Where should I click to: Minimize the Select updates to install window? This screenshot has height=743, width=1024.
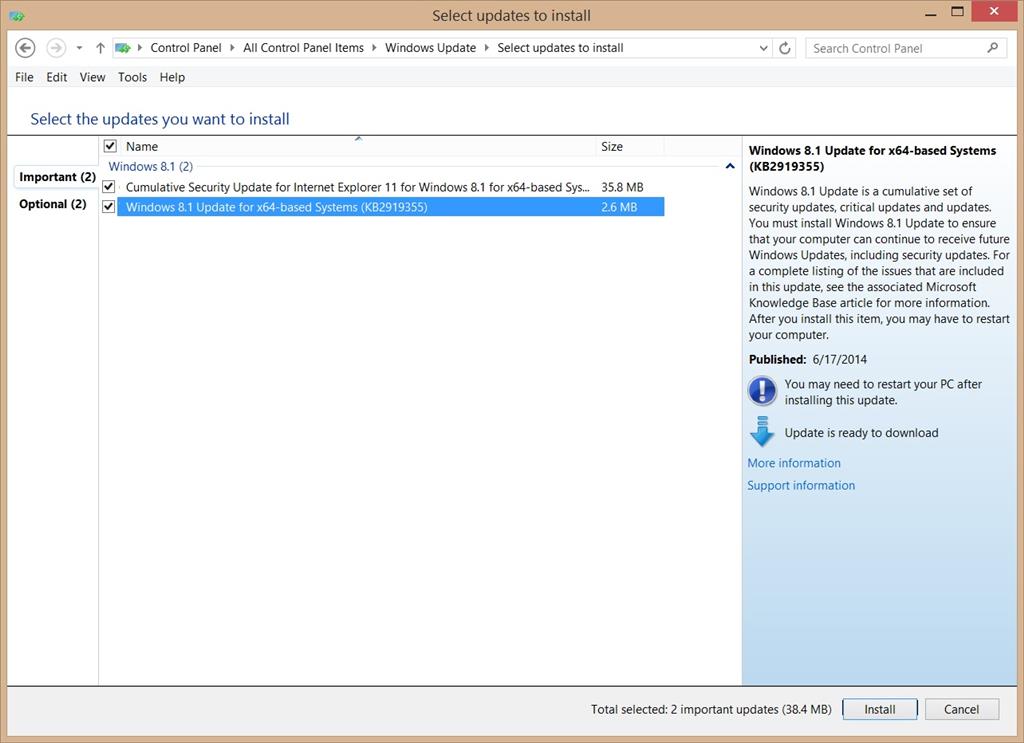tap(931, 12)
